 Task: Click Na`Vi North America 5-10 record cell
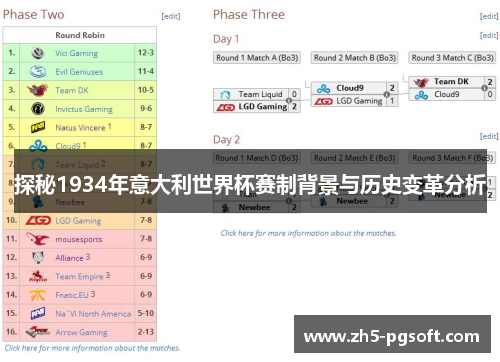[146, 313]
